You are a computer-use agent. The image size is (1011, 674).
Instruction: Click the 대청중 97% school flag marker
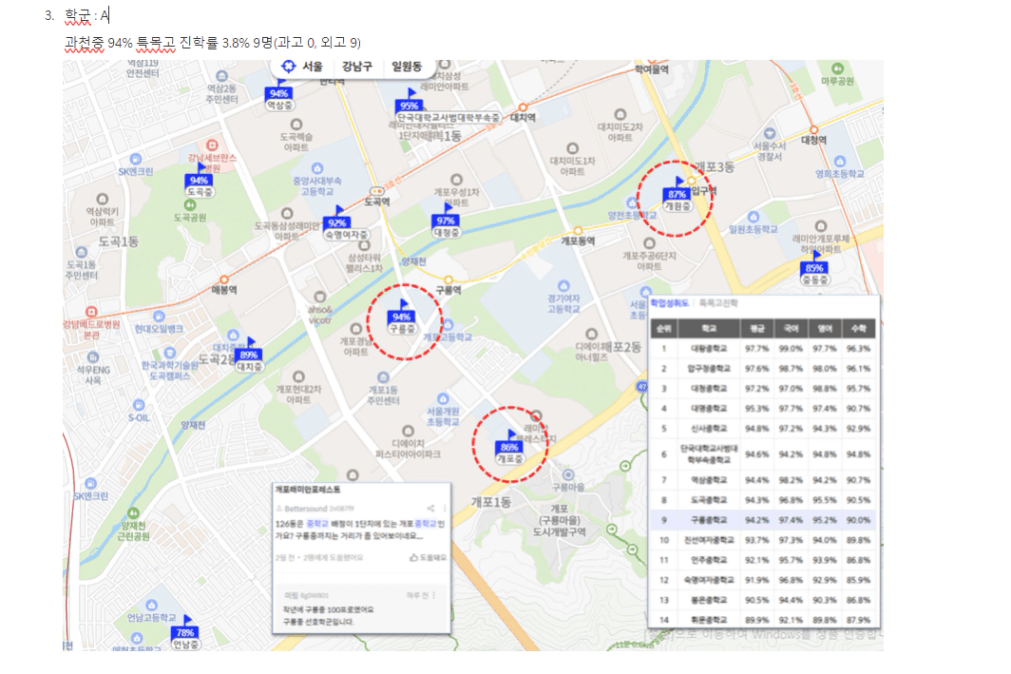tap(446, 221)
